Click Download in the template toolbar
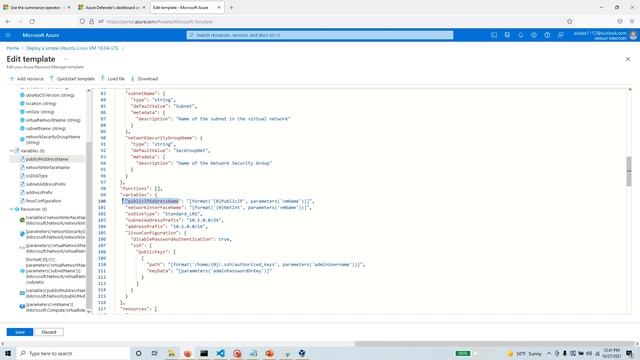 click(x=144, y=79)
